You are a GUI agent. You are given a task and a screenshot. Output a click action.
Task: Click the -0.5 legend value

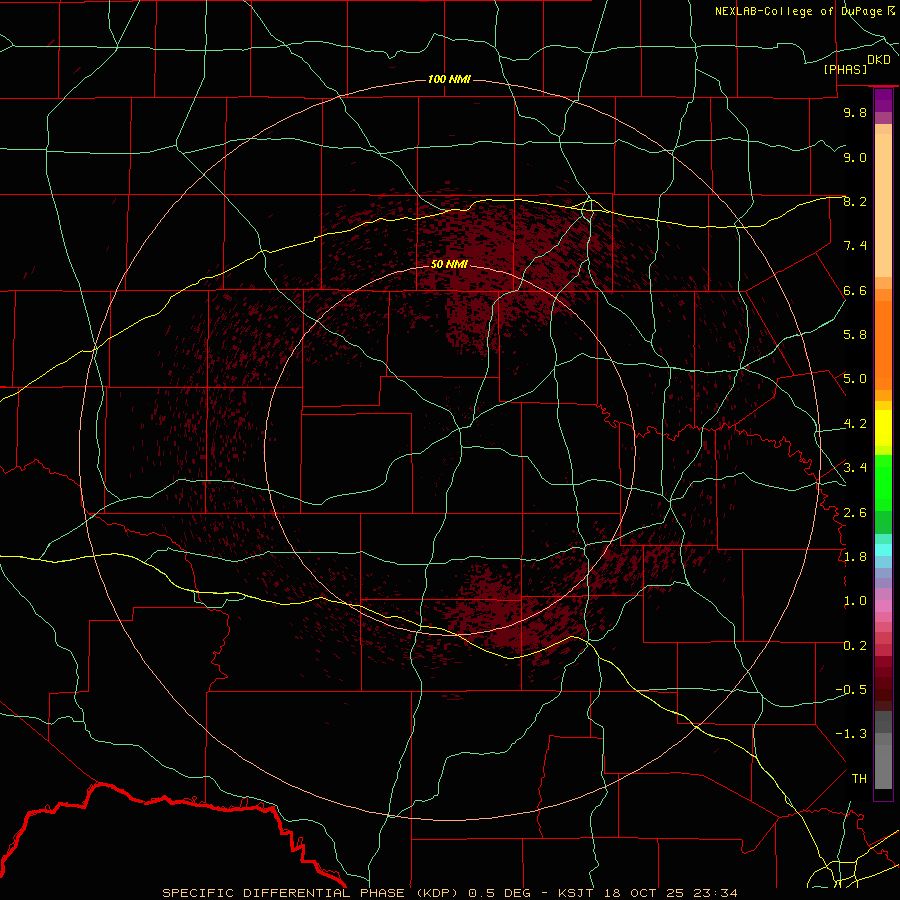click(851, 690)
